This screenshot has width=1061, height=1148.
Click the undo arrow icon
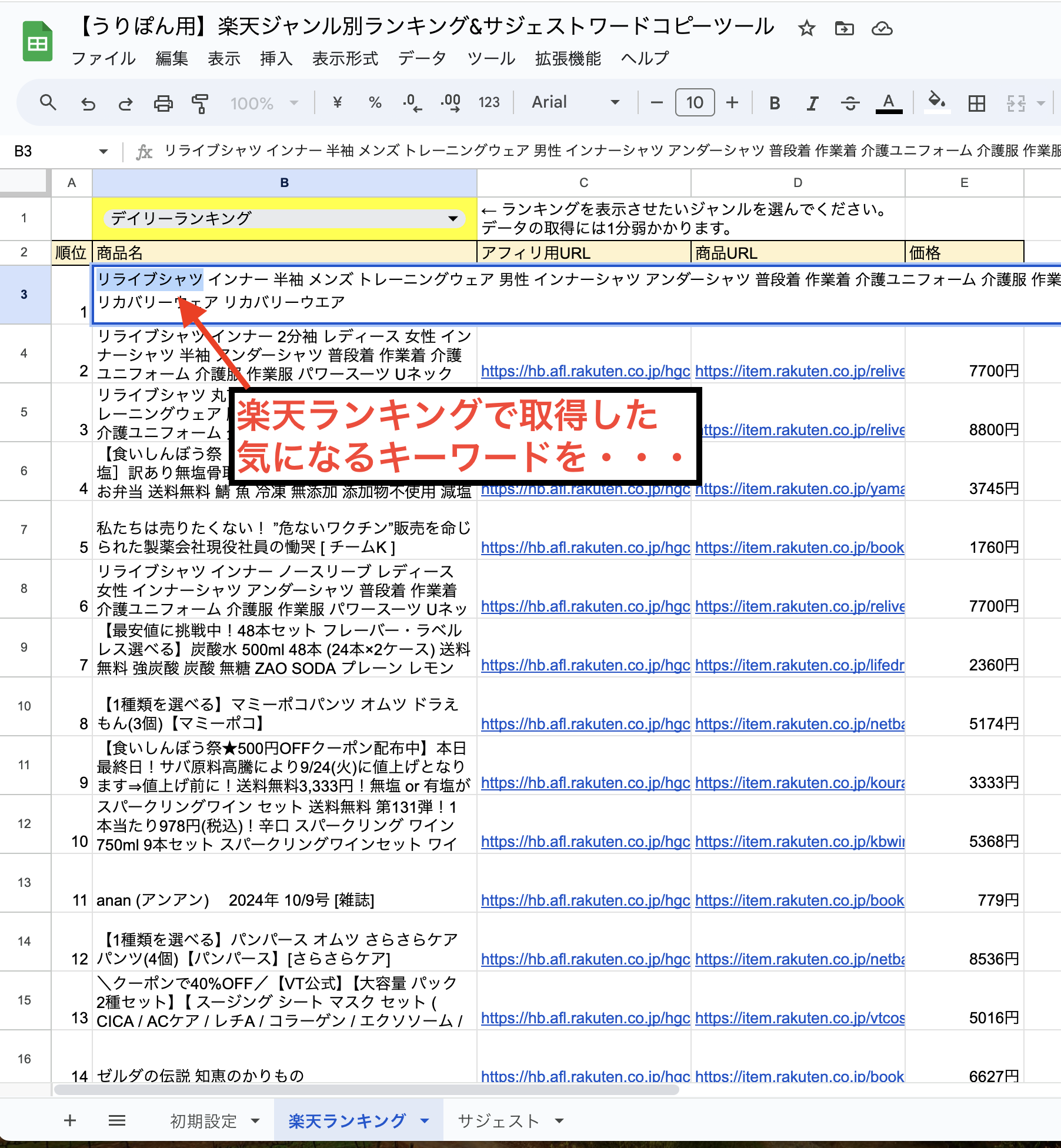88,104
